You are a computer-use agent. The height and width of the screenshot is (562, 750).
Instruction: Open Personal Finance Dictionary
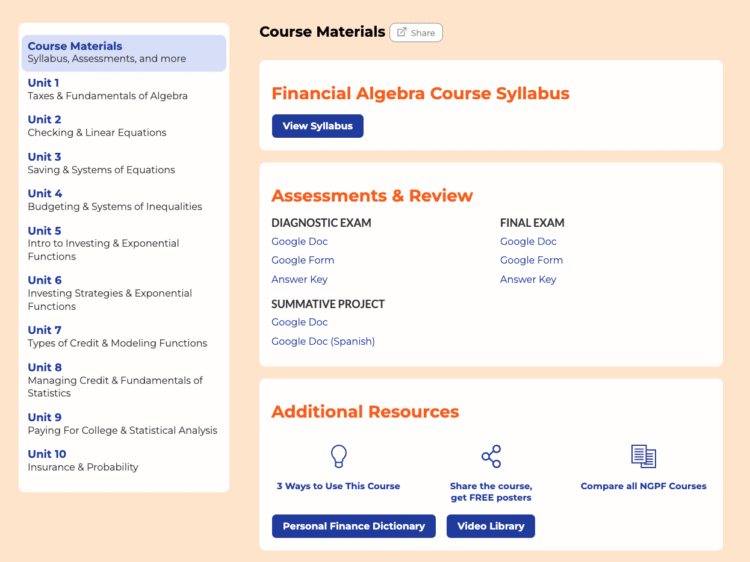point(353,526)
